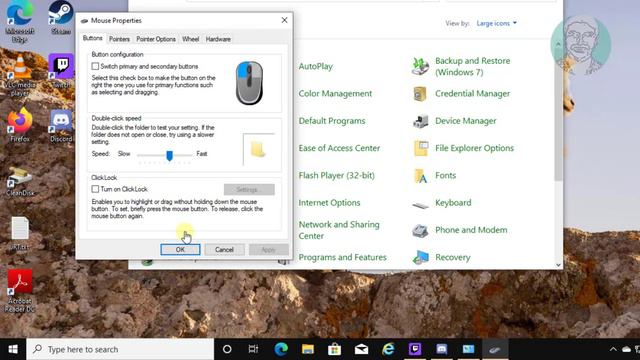
Task: Select the Buttons tab
Action: (x=93, y=38)
